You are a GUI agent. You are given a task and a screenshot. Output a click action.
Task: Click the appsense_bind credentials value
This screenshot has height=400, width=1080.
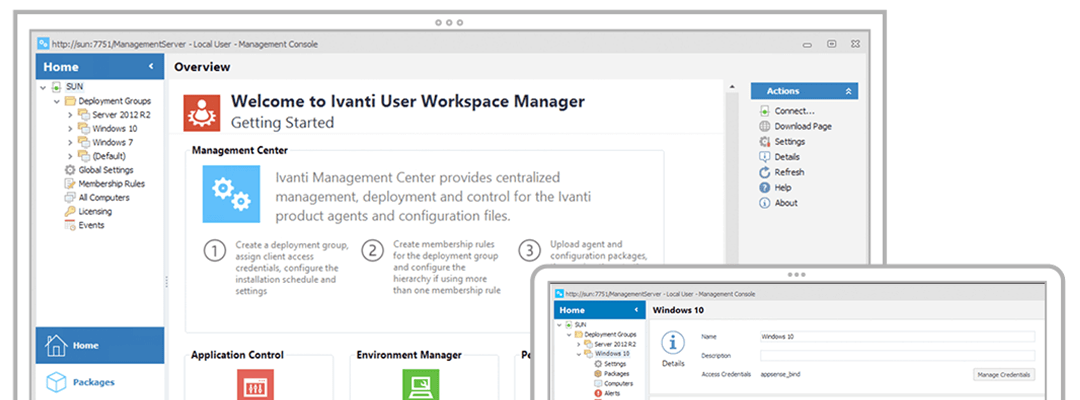tap(780, 375)
